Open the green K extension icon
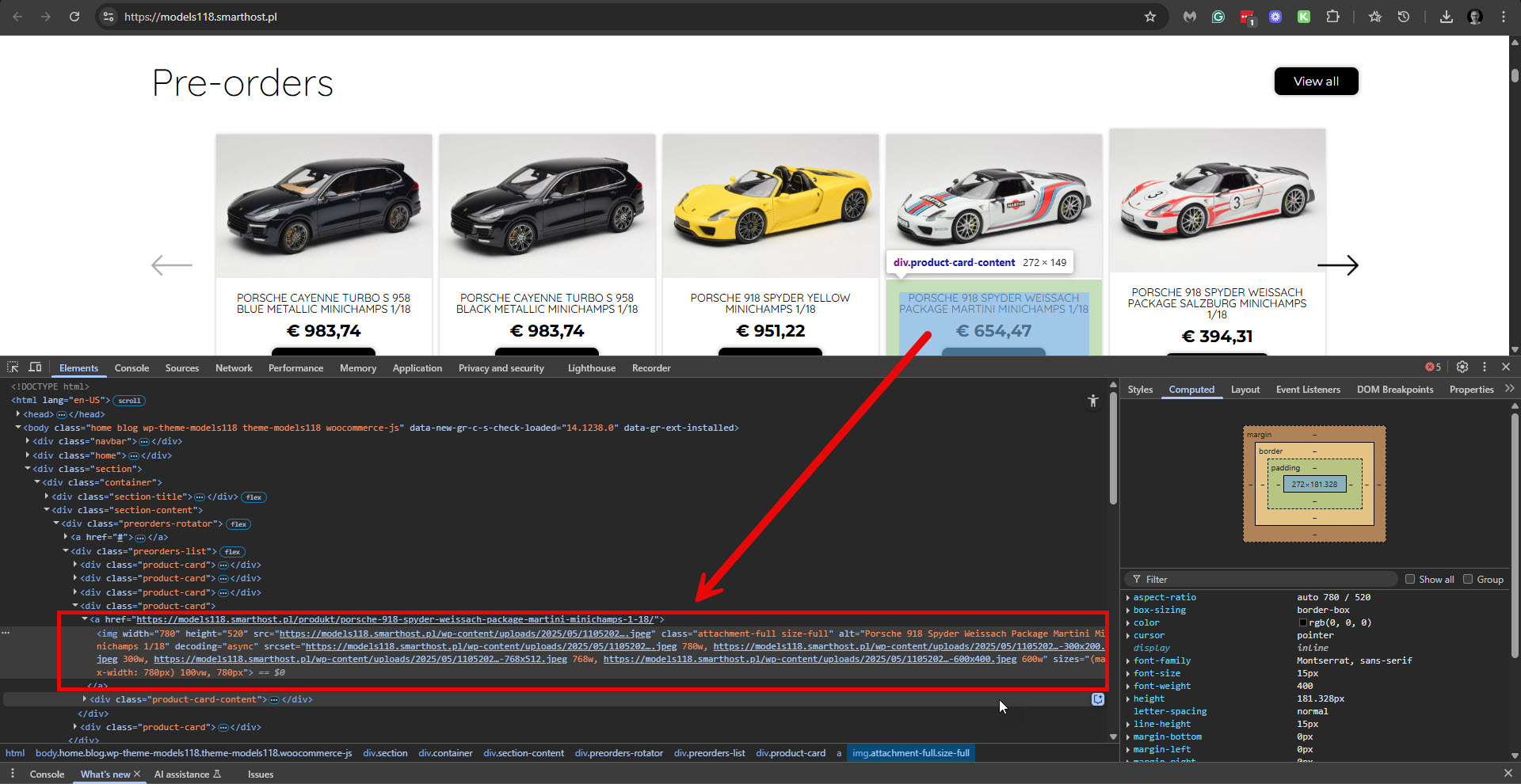The image size is (1521, 784). 1304,17
